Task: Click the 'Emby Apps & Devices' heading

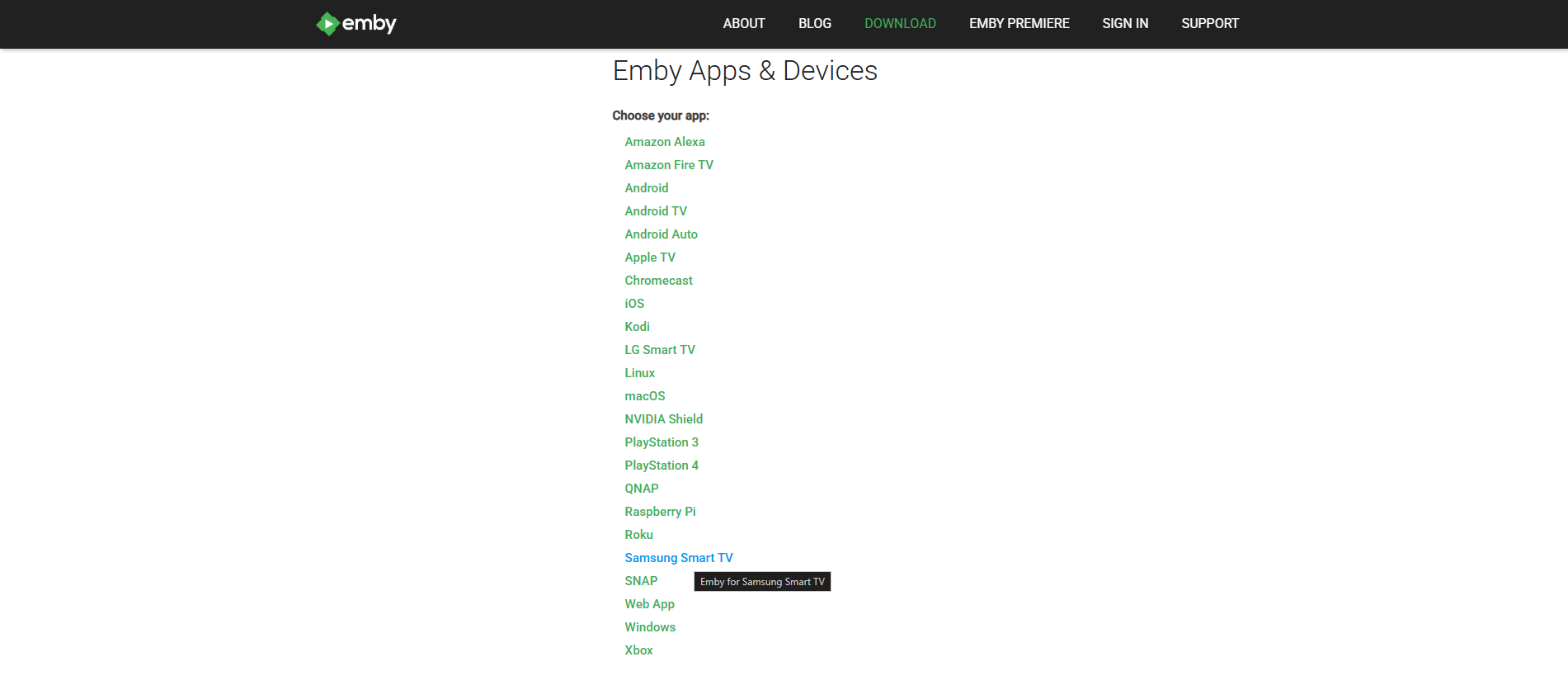Action: 745,71
